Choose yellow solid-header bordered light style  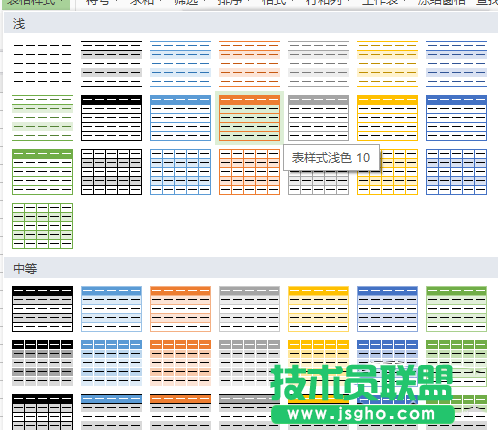pyautogui.click(x=387, y=118)
